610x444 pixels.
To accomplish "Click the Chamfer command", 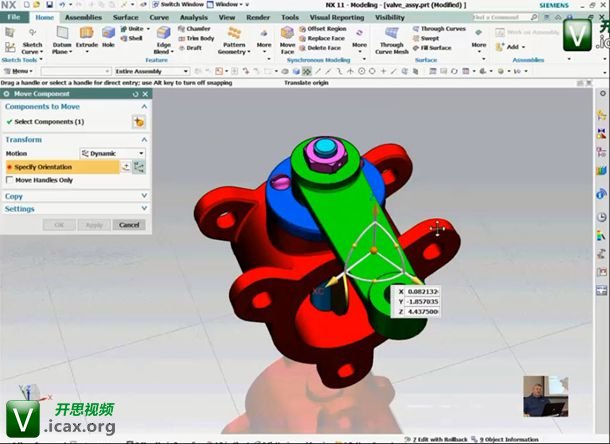I will (x=194, y=29).
